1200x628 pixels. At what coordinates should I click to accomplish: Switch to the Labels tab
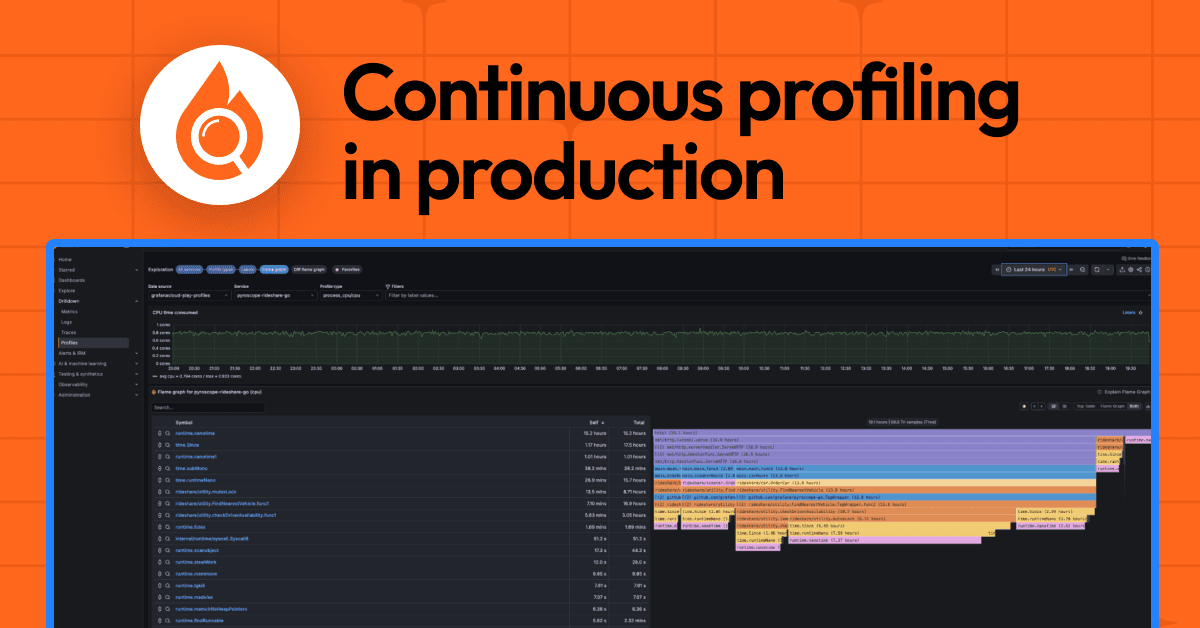(248, 269)
